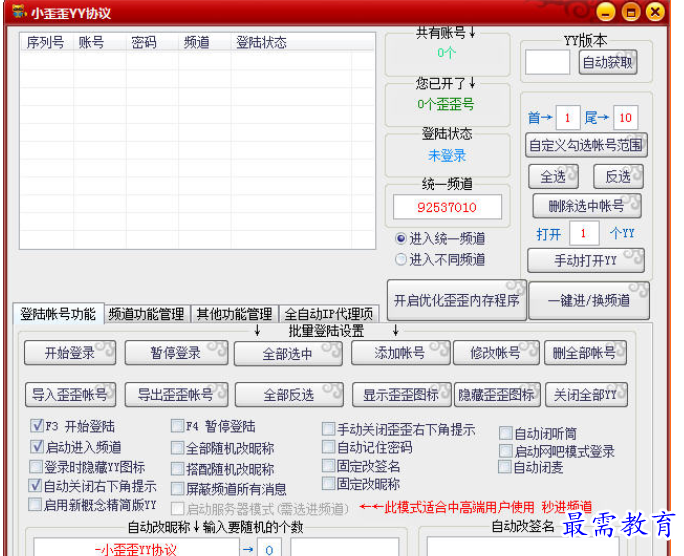Click 序列号 column header
This screenshot has width=684, height=556.
pyautogui.click(x=47, y=42)
